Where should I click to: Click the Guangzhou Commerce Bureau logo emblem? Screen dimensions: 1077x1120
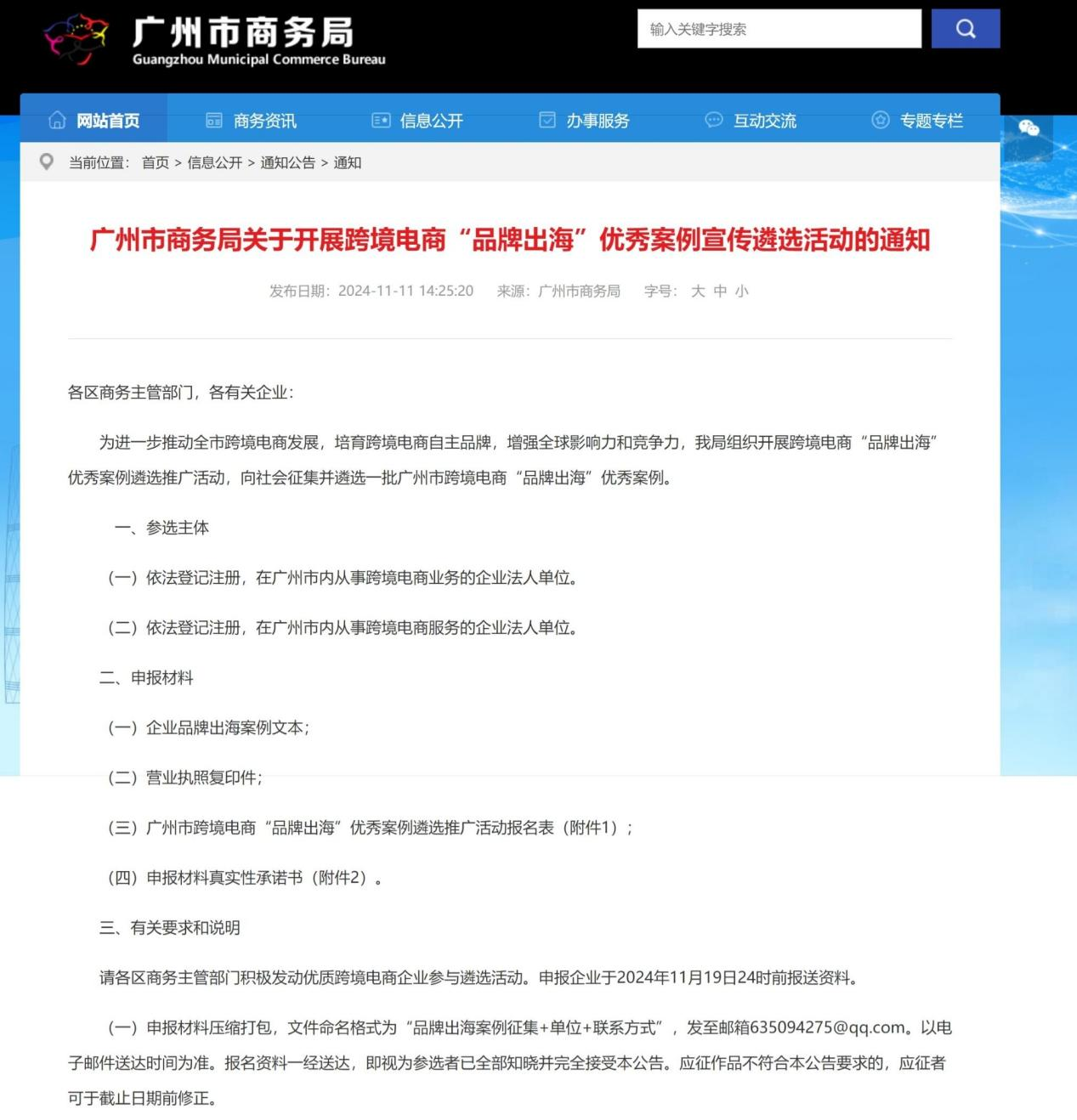point(77,38)
